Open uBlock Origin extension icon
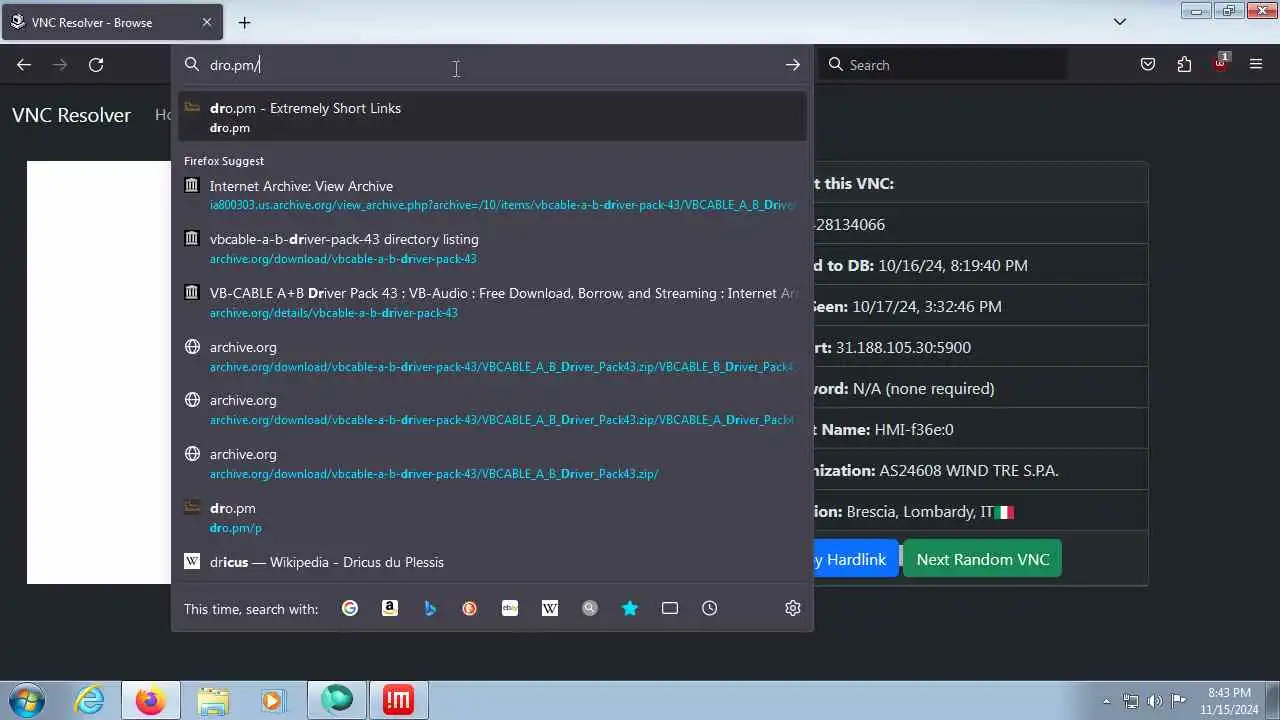The width and height of the screenshot is (1280, 720). [1220, 65]
